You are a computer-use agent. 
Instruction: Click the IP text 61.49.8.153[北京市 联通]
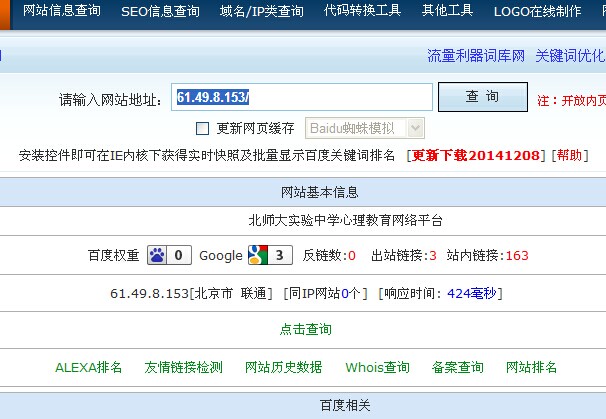pos(191,294)
